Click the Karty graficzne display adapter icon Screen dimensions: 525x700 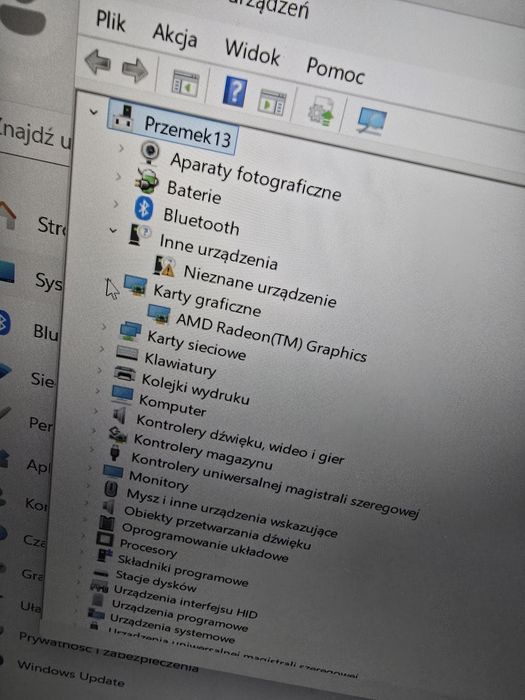point(135,286)
